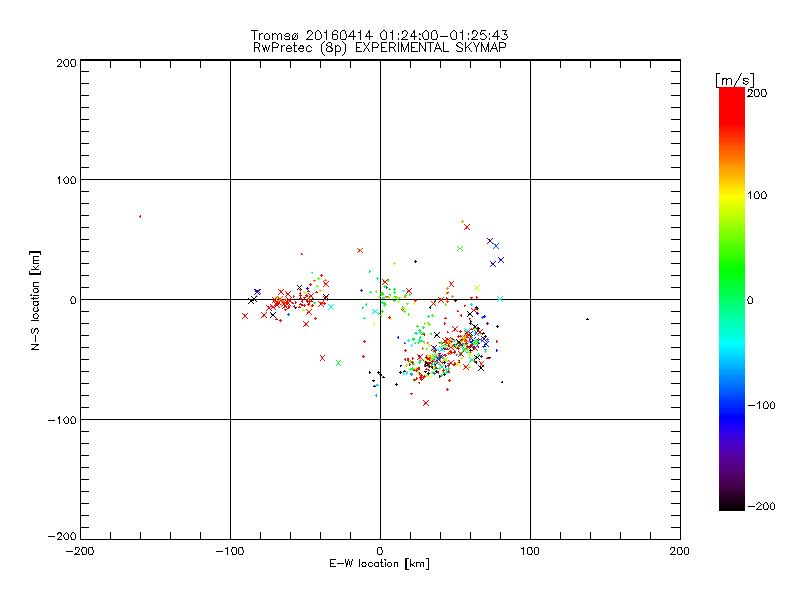Click the isolated black dot at far right of plot
Viewport: 800px width, 600px height.
pyautogui.click(x=588, y=319)
